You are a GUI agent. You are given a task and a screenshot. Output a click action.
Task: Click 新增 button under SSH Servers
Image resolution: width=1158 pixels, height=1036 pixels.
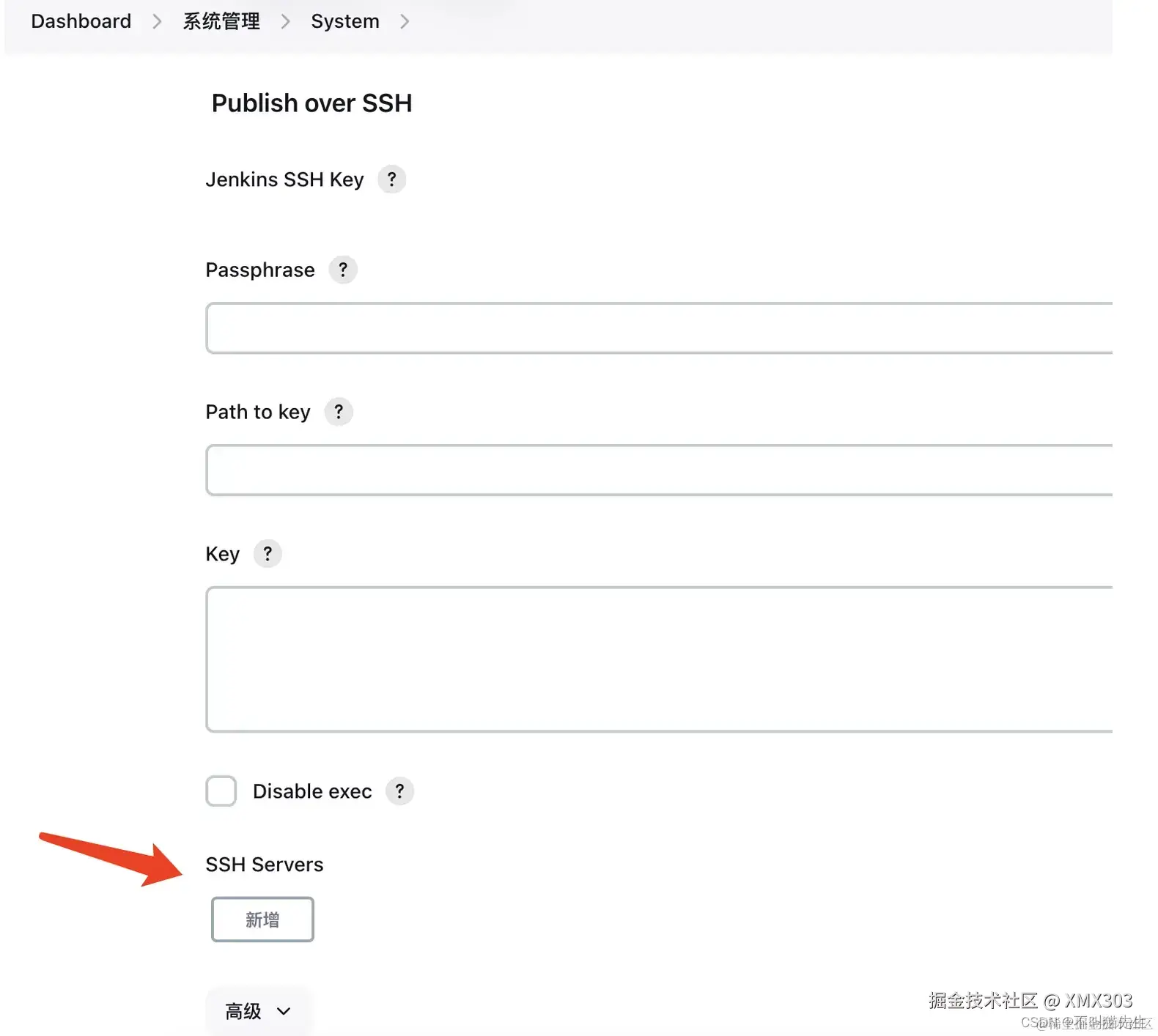coord(262,920)
